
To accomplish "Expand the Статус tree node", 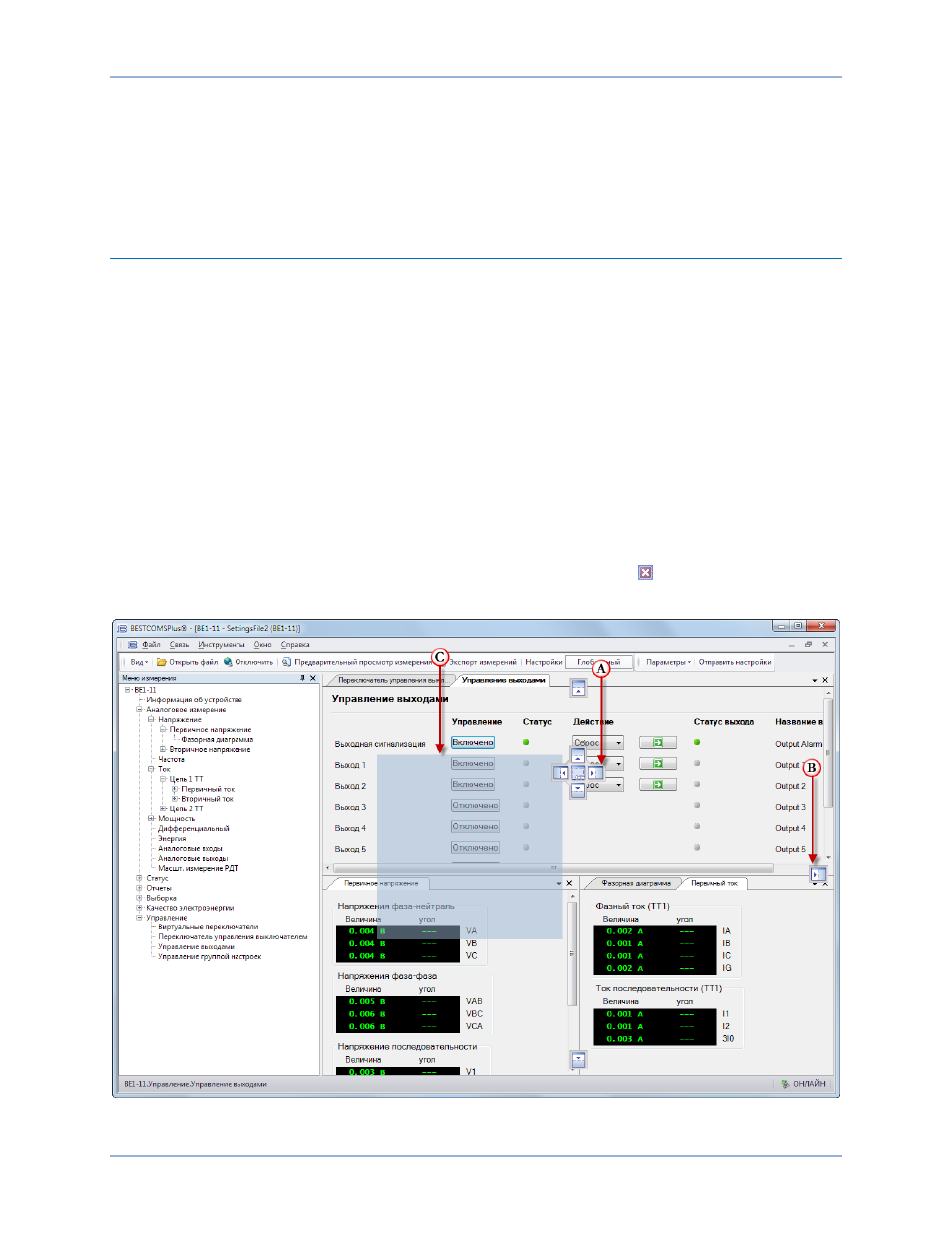I will tap(140, 878).
